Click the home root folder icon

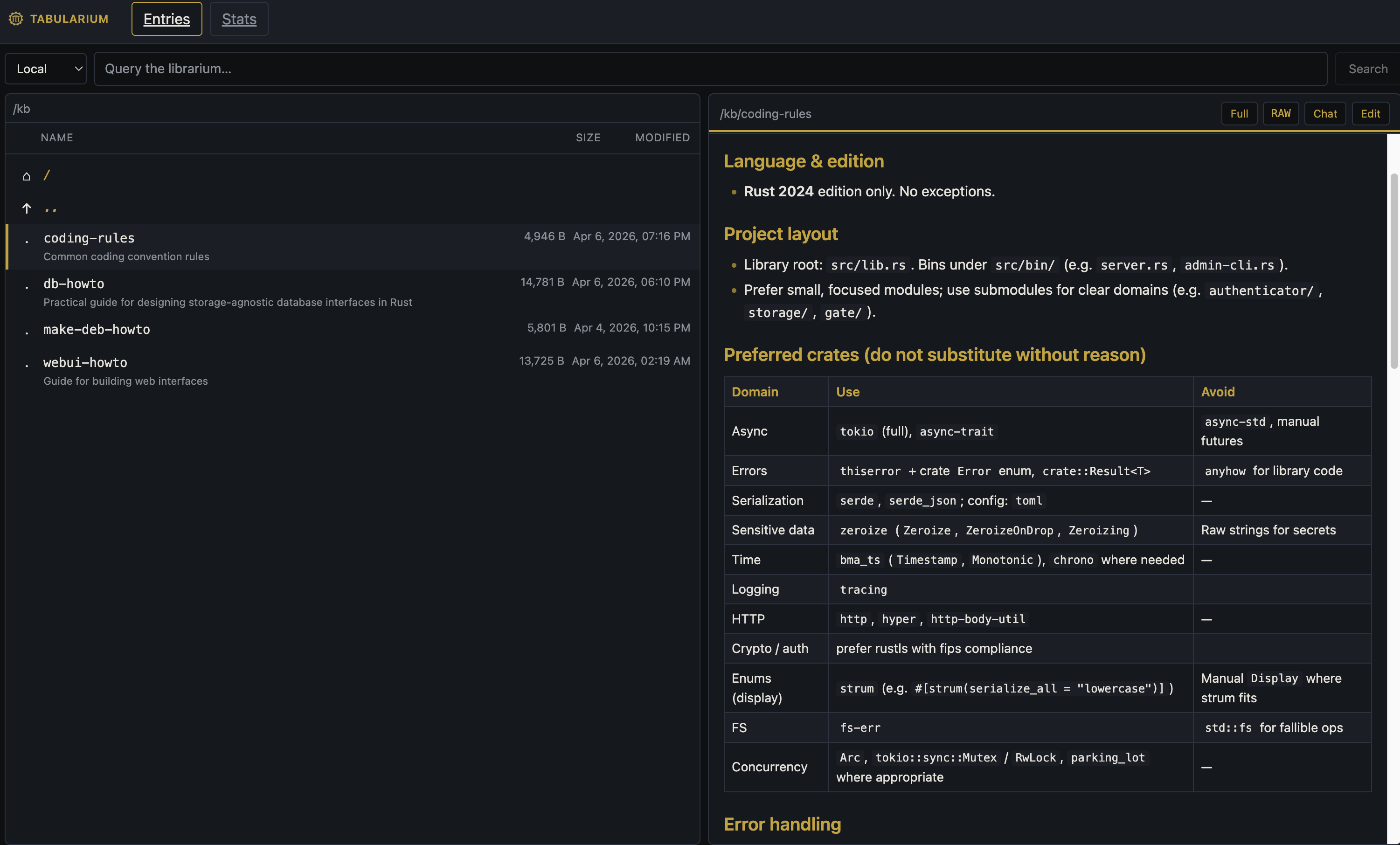tap(26, 176)
